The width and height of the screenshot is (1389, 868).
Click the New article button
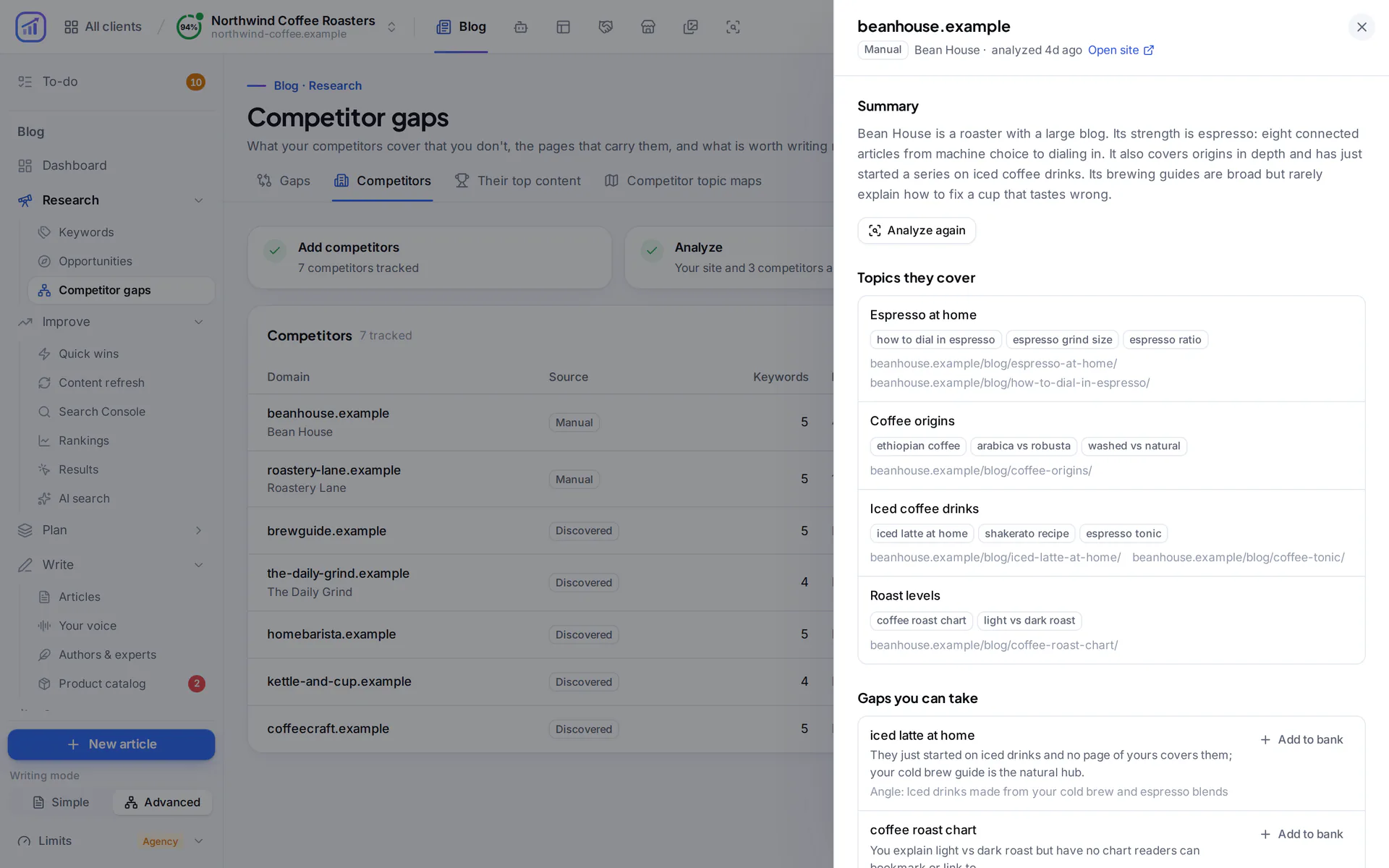click(111, 744)
